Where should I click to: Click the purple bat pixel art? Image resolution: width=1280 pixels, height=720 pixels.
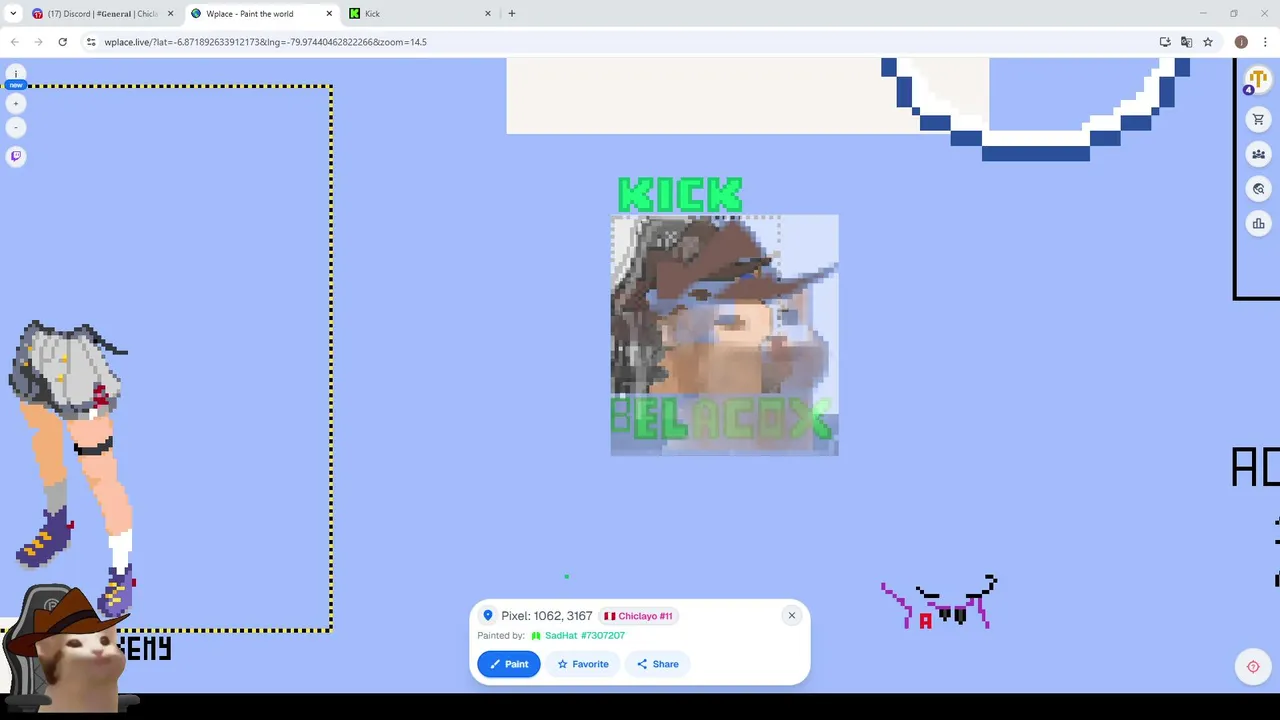click(x=938, y=603)
